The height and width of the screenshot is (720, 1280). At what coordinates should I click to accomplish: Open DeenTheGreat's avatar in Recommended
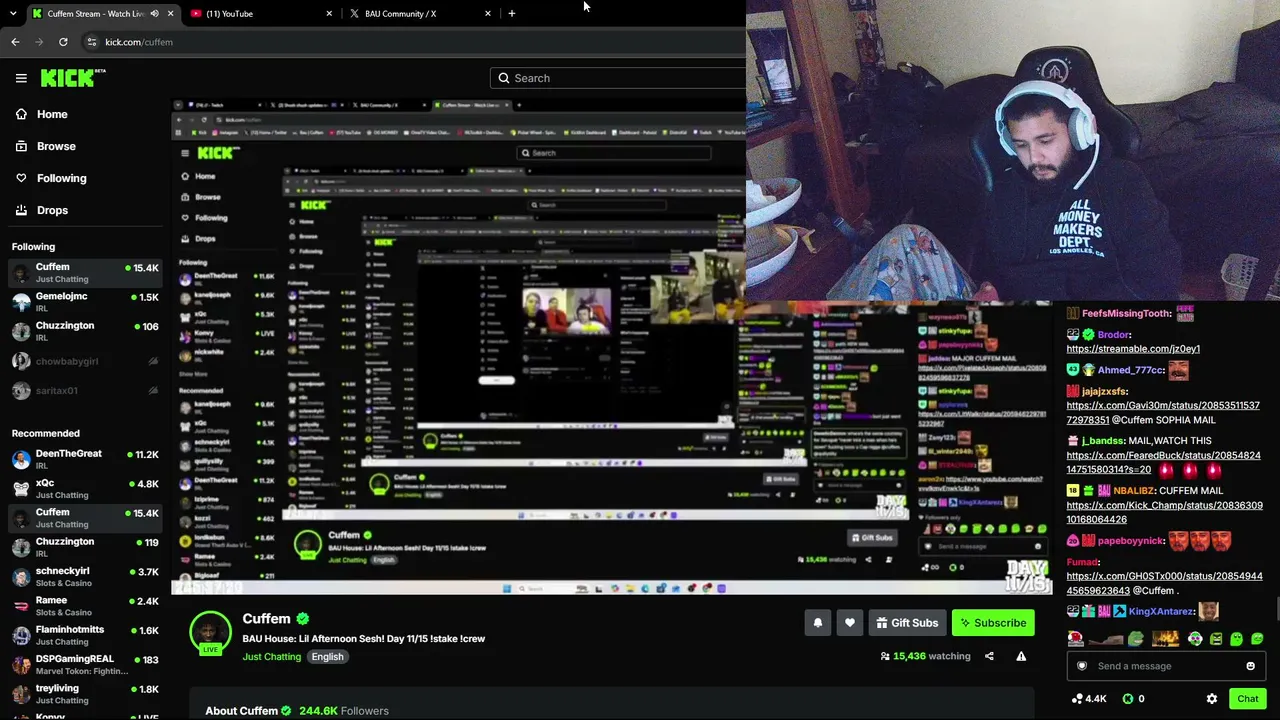21,460
